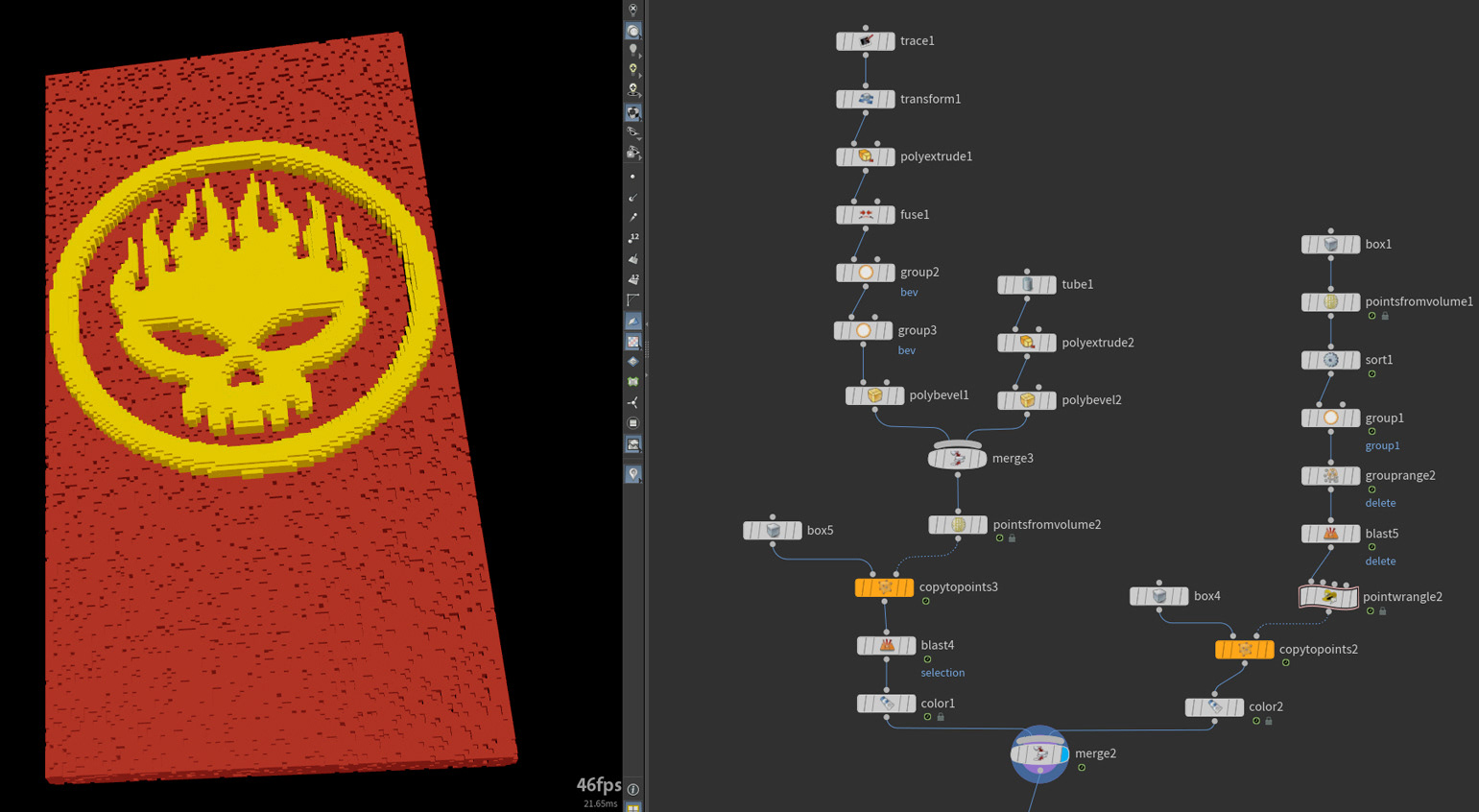Open UV checker texture display dropdown
The width and height of the screenshot is (1479, 812).
[x=633, y=342]
